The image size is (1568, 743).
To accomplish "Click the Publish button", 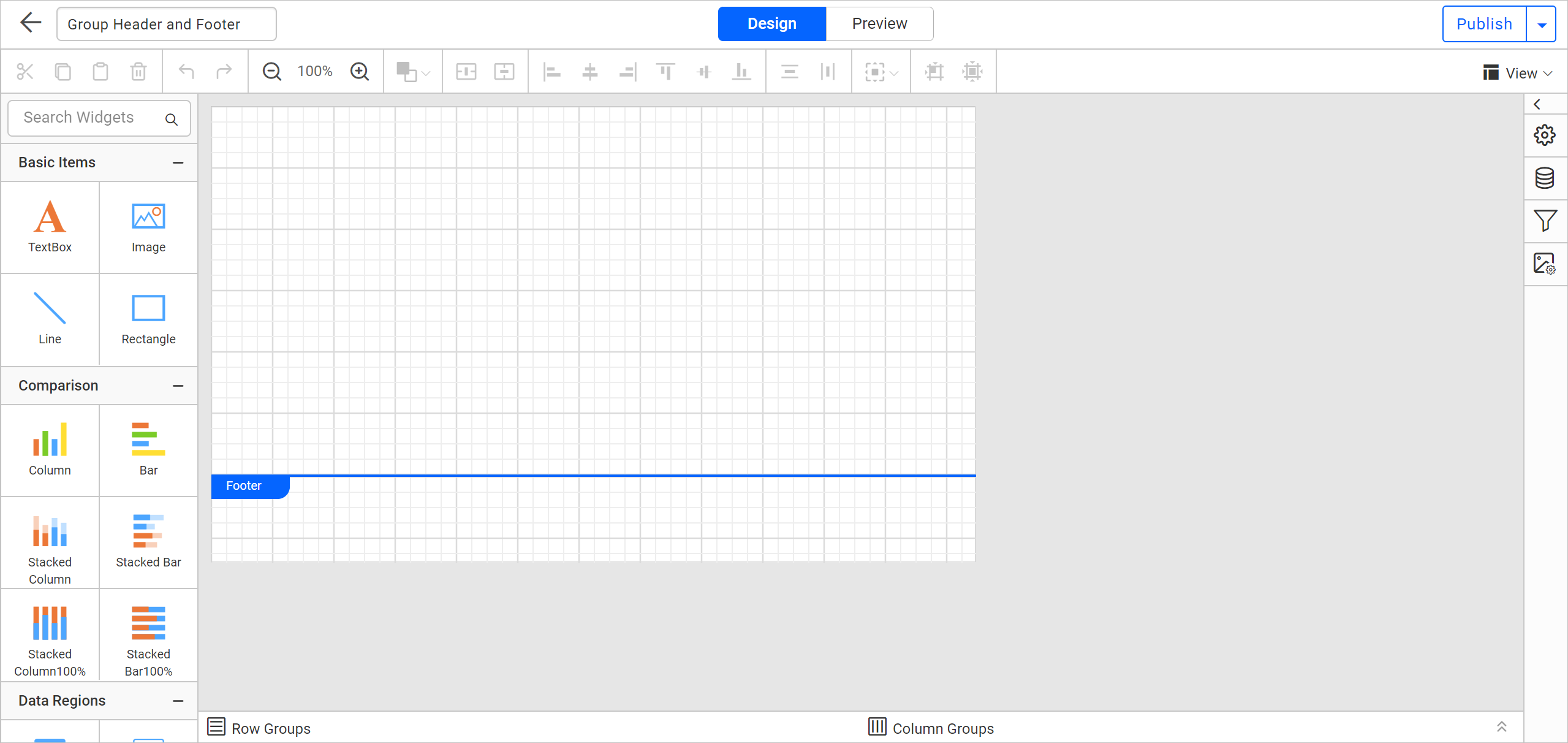I will pos(1484,24).
